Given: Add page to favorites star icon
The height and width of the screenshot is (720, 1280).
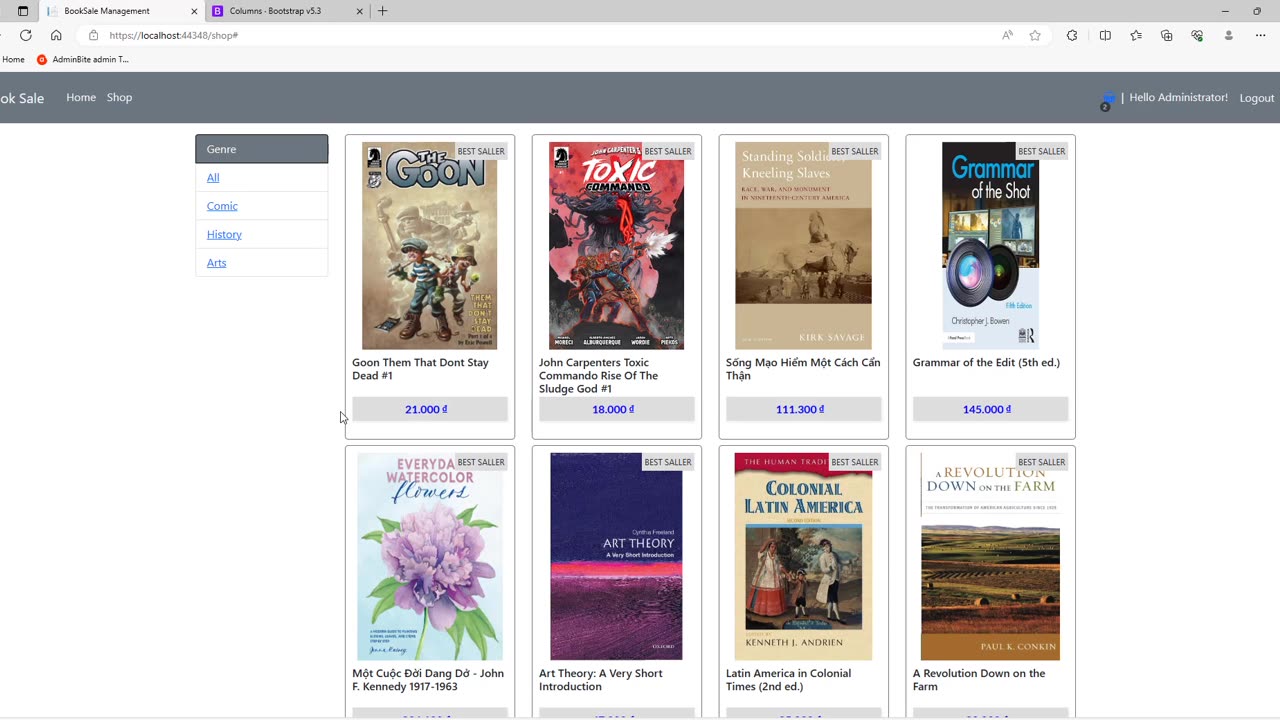Looking at the screenshot, I should point(1035,35).
